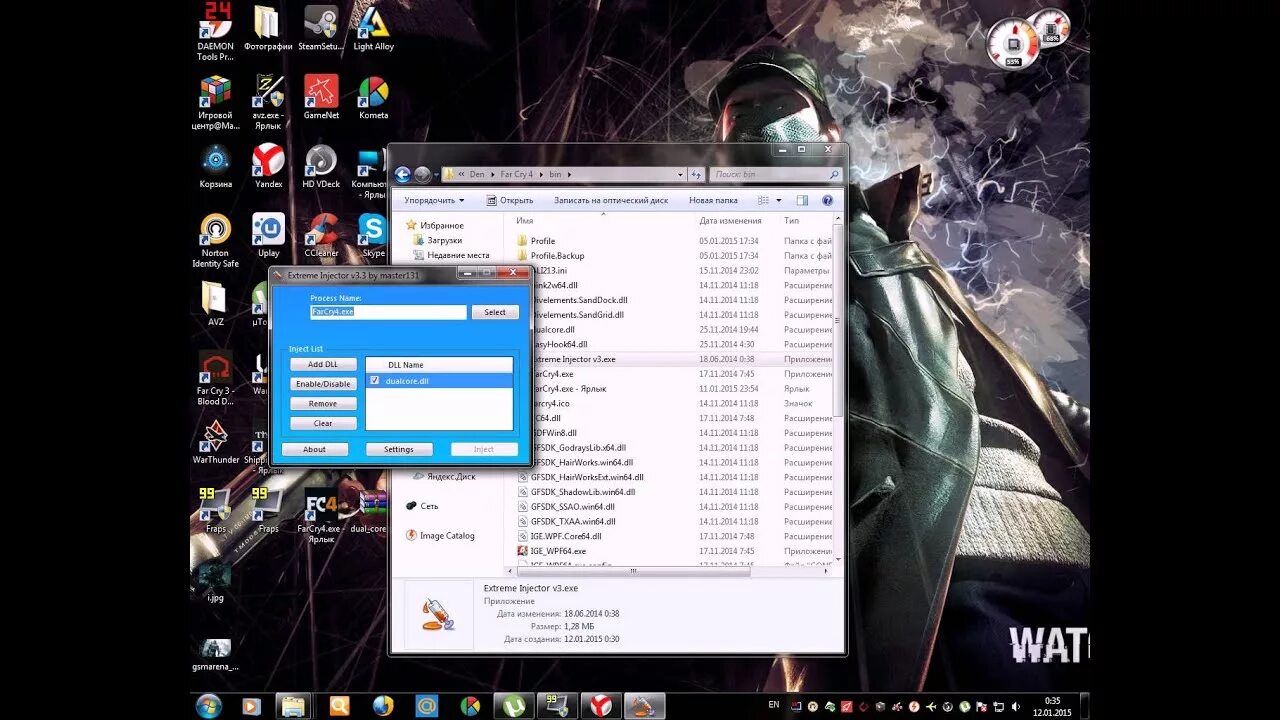Select Image Catalog in navigation pane
1280x720 pixels.
pos(440,536)
